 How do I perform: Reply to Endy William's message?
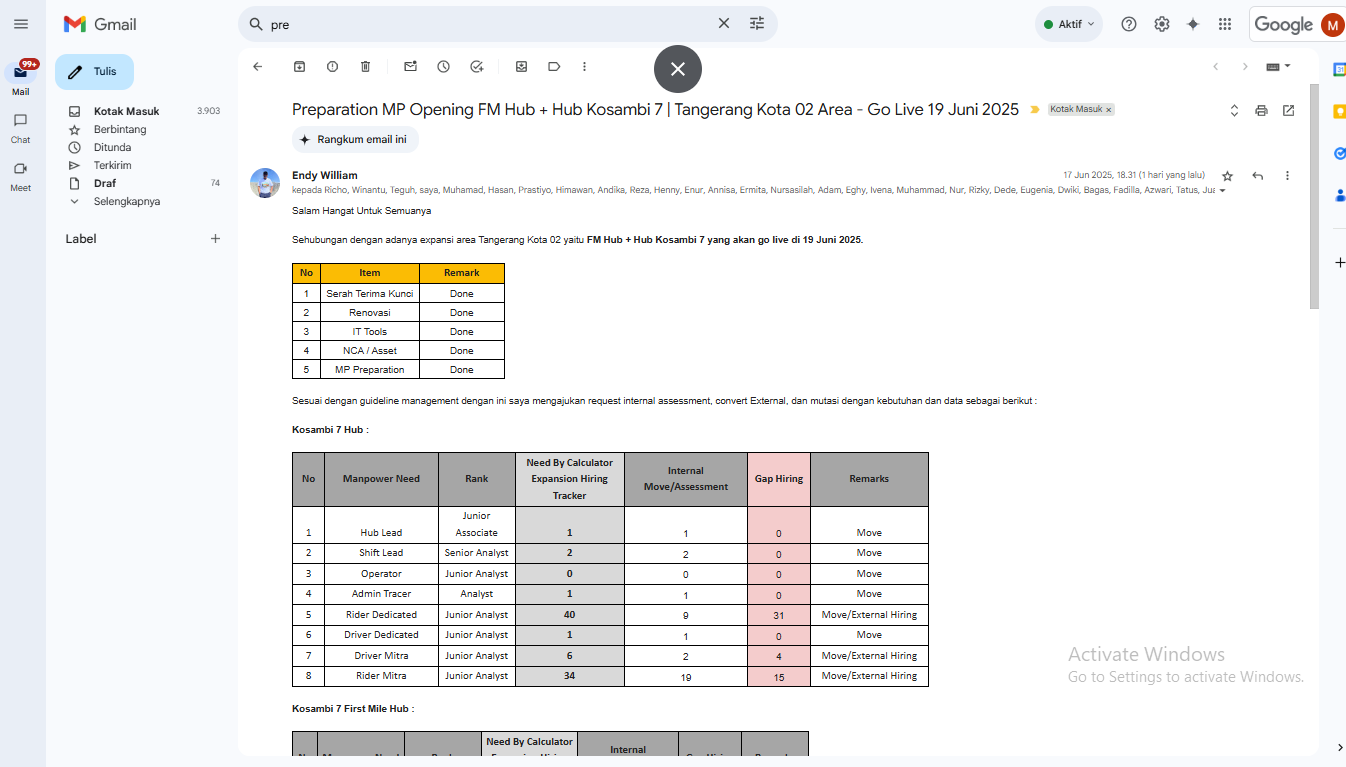pos(1258,176)
